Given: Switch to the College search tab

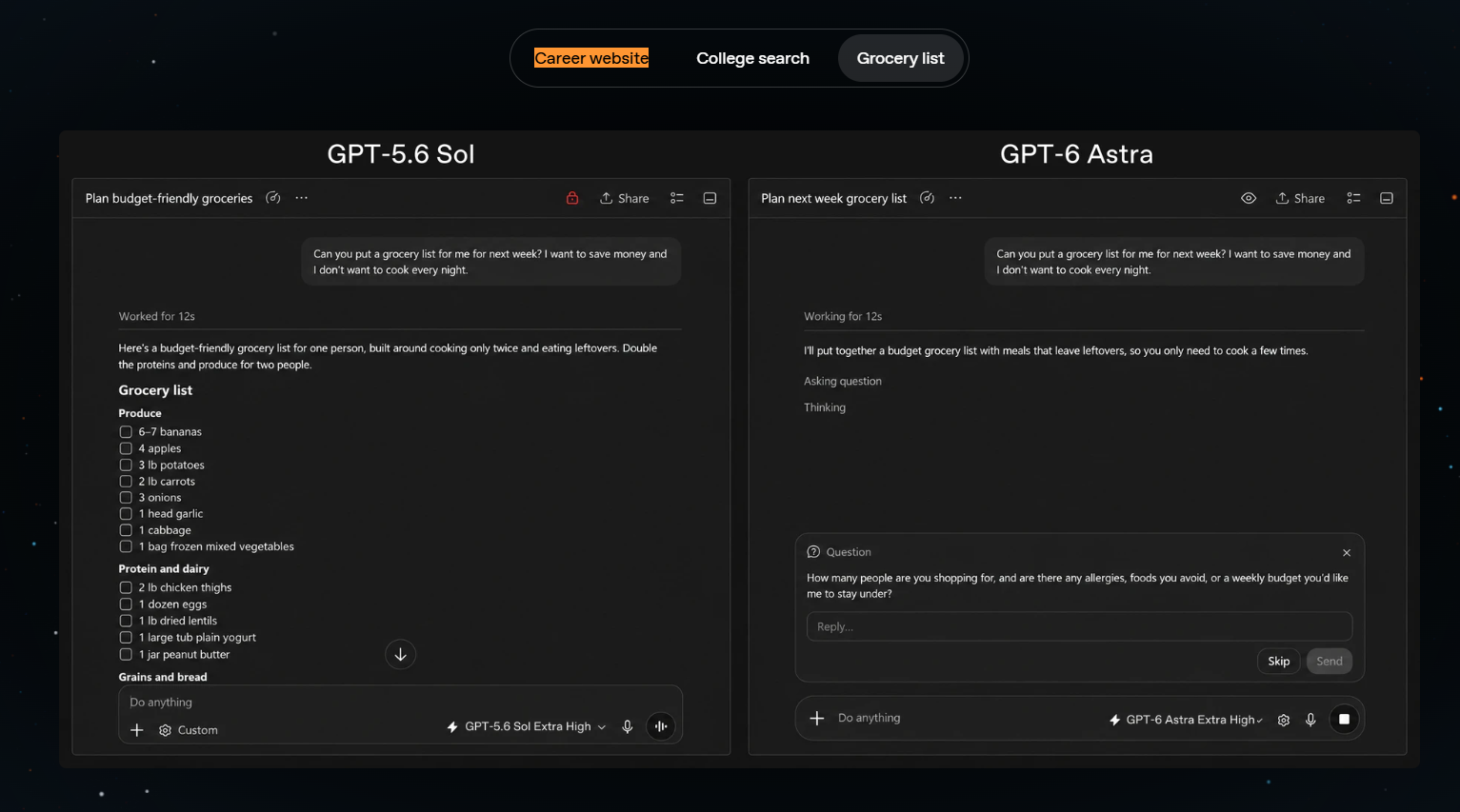Looking at the screenshot, I should pos(752,58).
